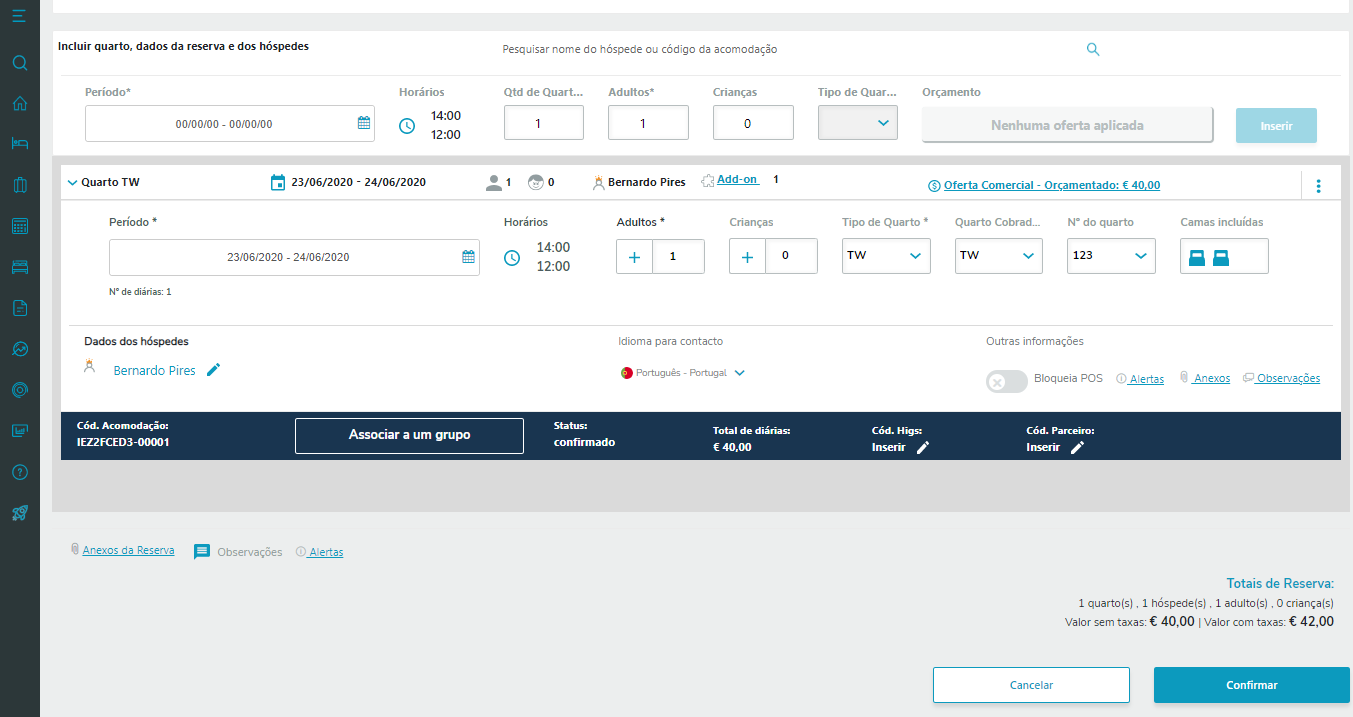Increase Adultos count with plus button
Image resolution: width=1353 pixels, height=717 pixels.
coord(634,257)
